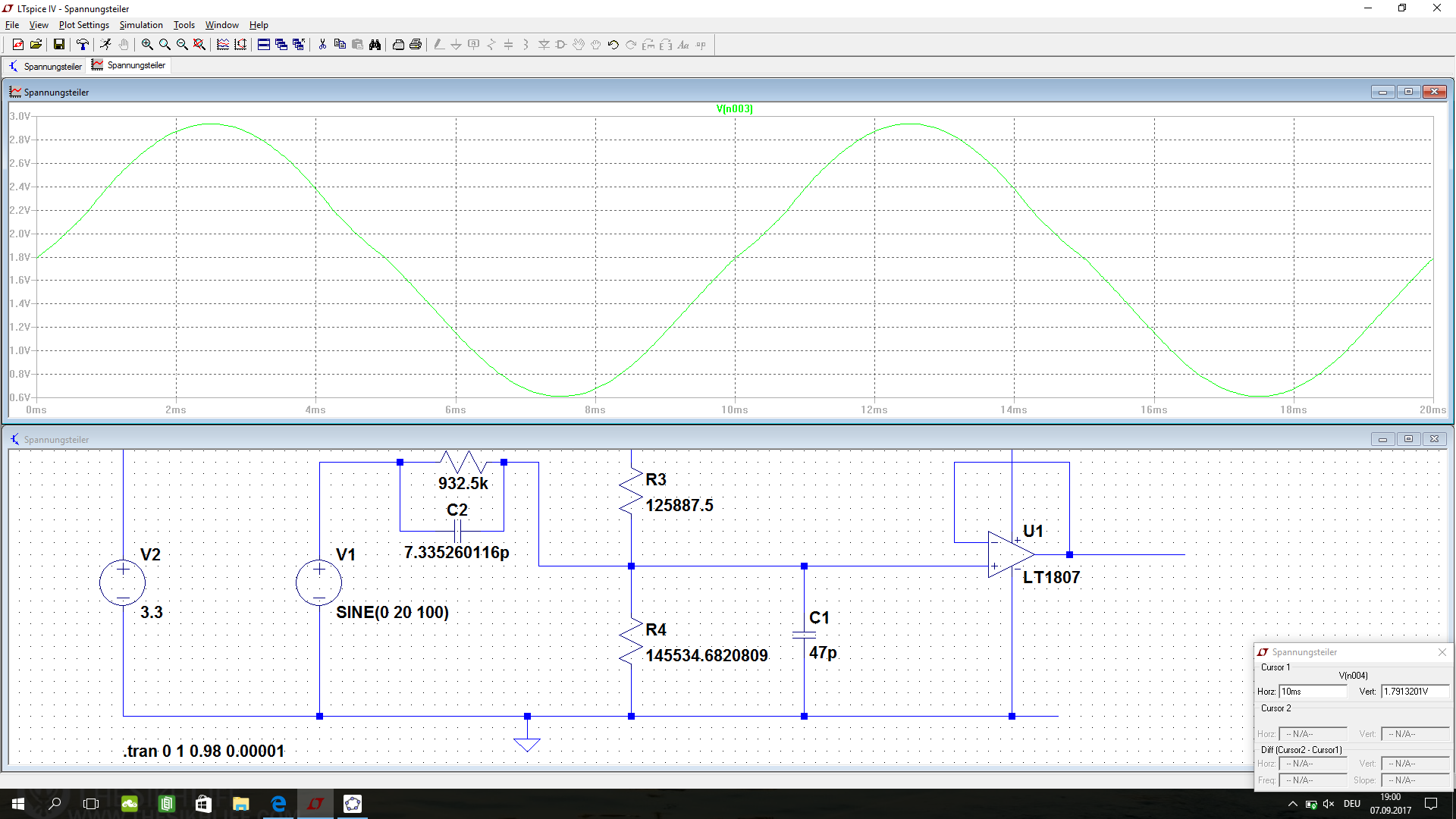Click the New Schematic toolbar icon
The height and width of the screenshot is (819, 1456).
pos(17,45)
